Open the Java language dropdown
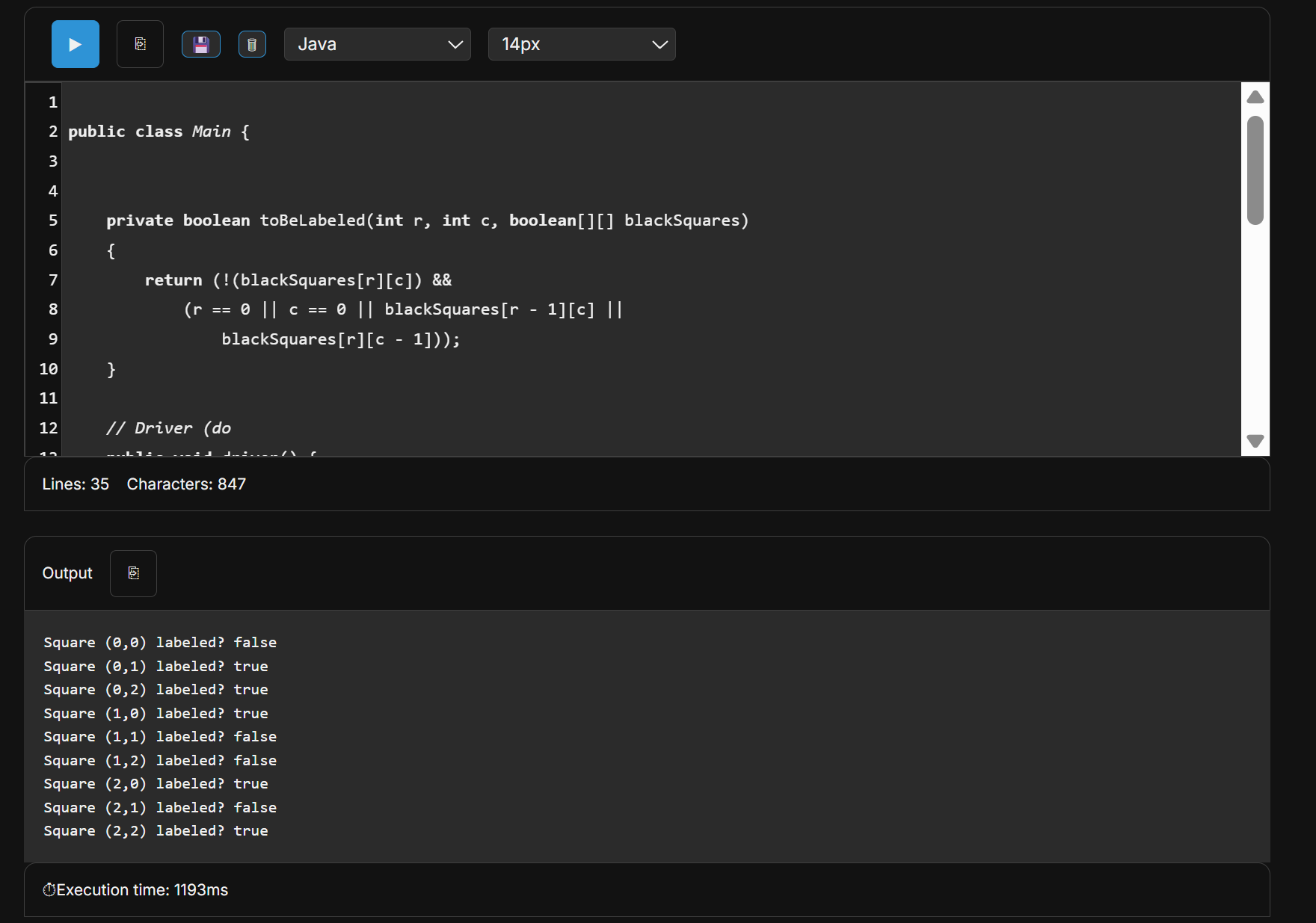This screenshot has height=923, width=1316. point(377,44)
